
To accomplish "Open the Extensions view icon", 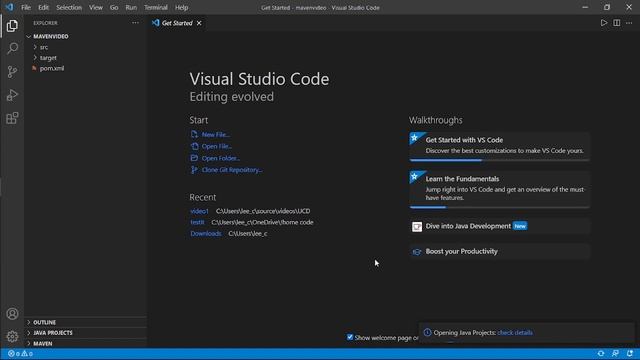I will (x=12, y=118).
